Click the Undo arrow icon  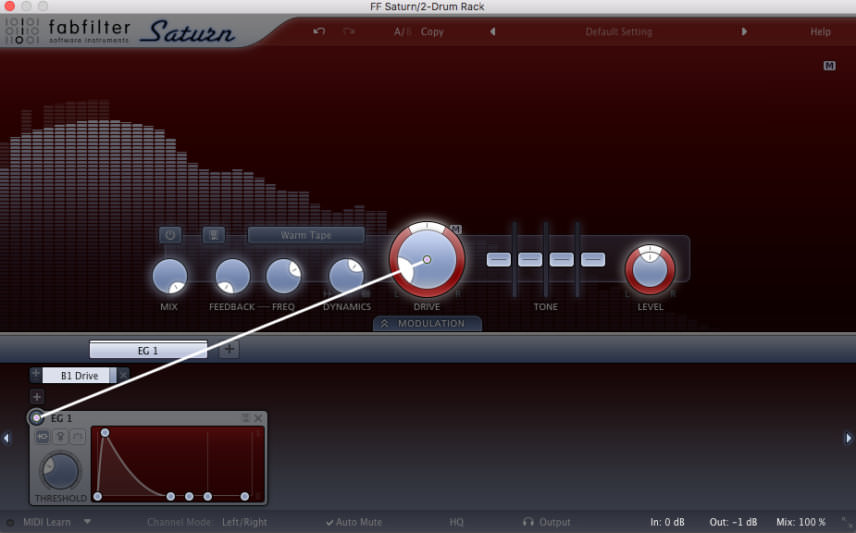[319, 32]
